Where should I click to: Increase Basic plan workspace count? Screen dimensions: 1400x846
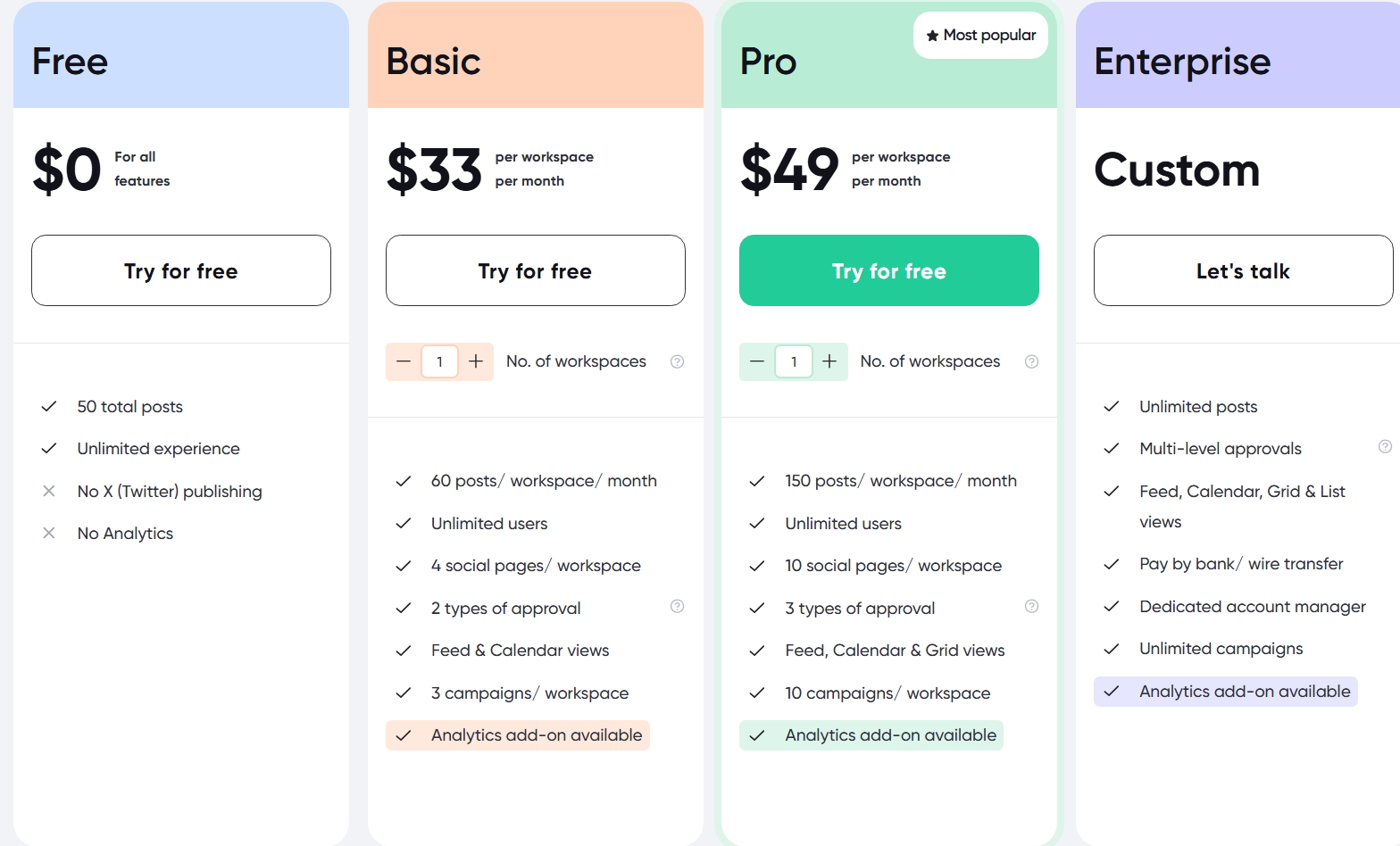coord(476,361)
